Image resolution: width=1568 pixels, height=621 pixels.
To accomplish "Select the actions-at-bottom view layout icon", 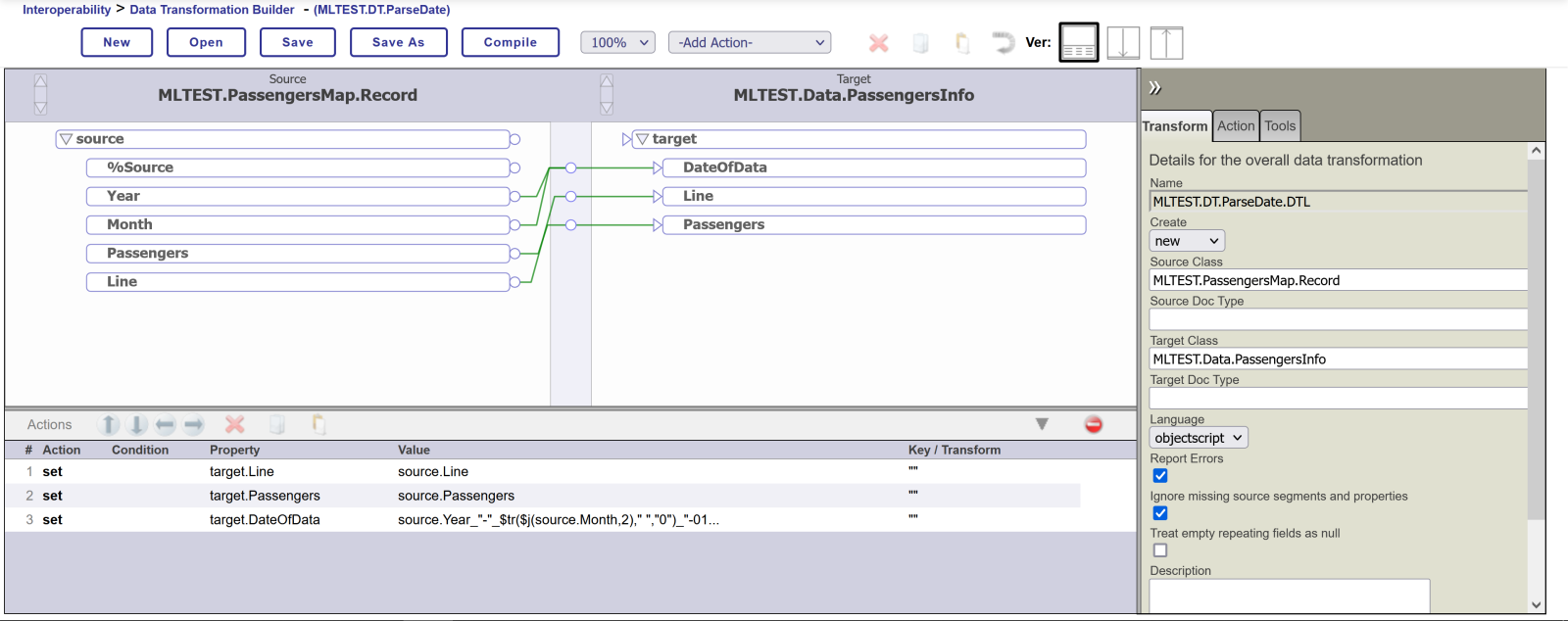I will tap(1078, 42).
